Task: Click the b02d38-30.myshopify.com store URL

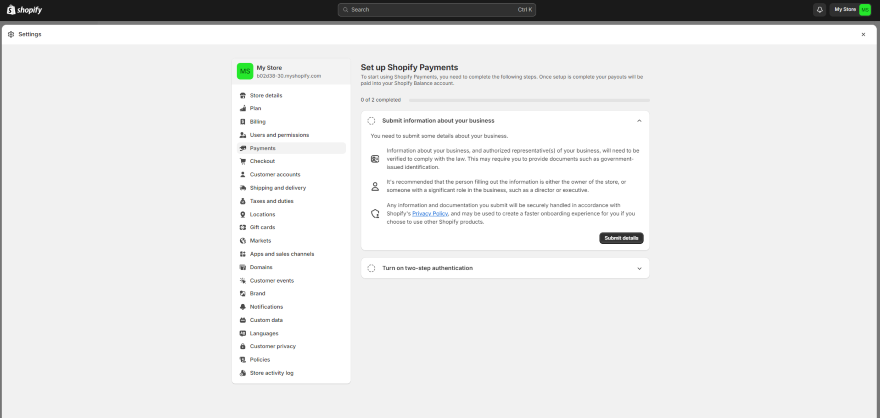Action: (x=288, y=76)
